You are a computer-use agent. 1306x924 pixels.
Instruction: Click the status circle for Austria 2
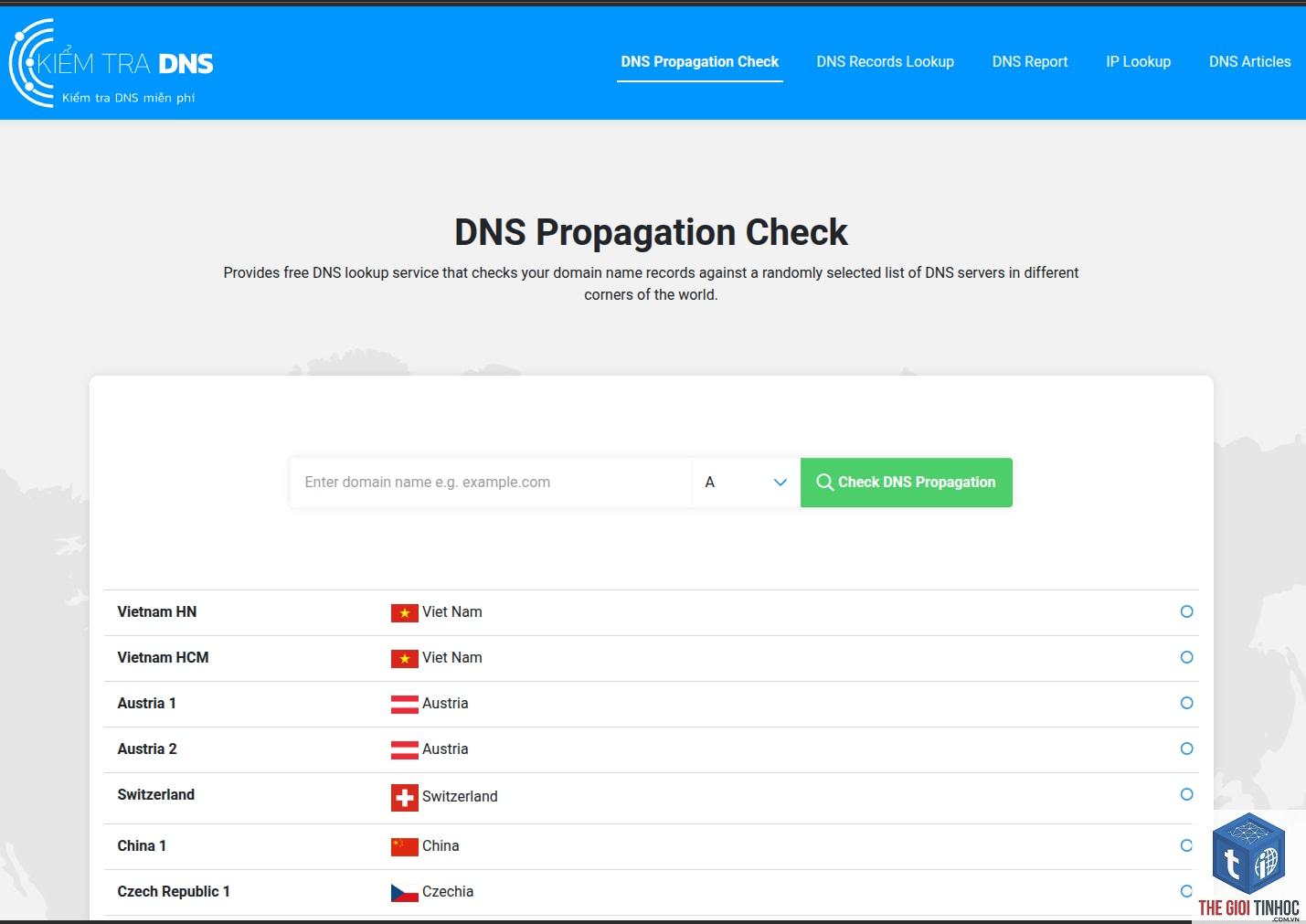pos(1186,749)
